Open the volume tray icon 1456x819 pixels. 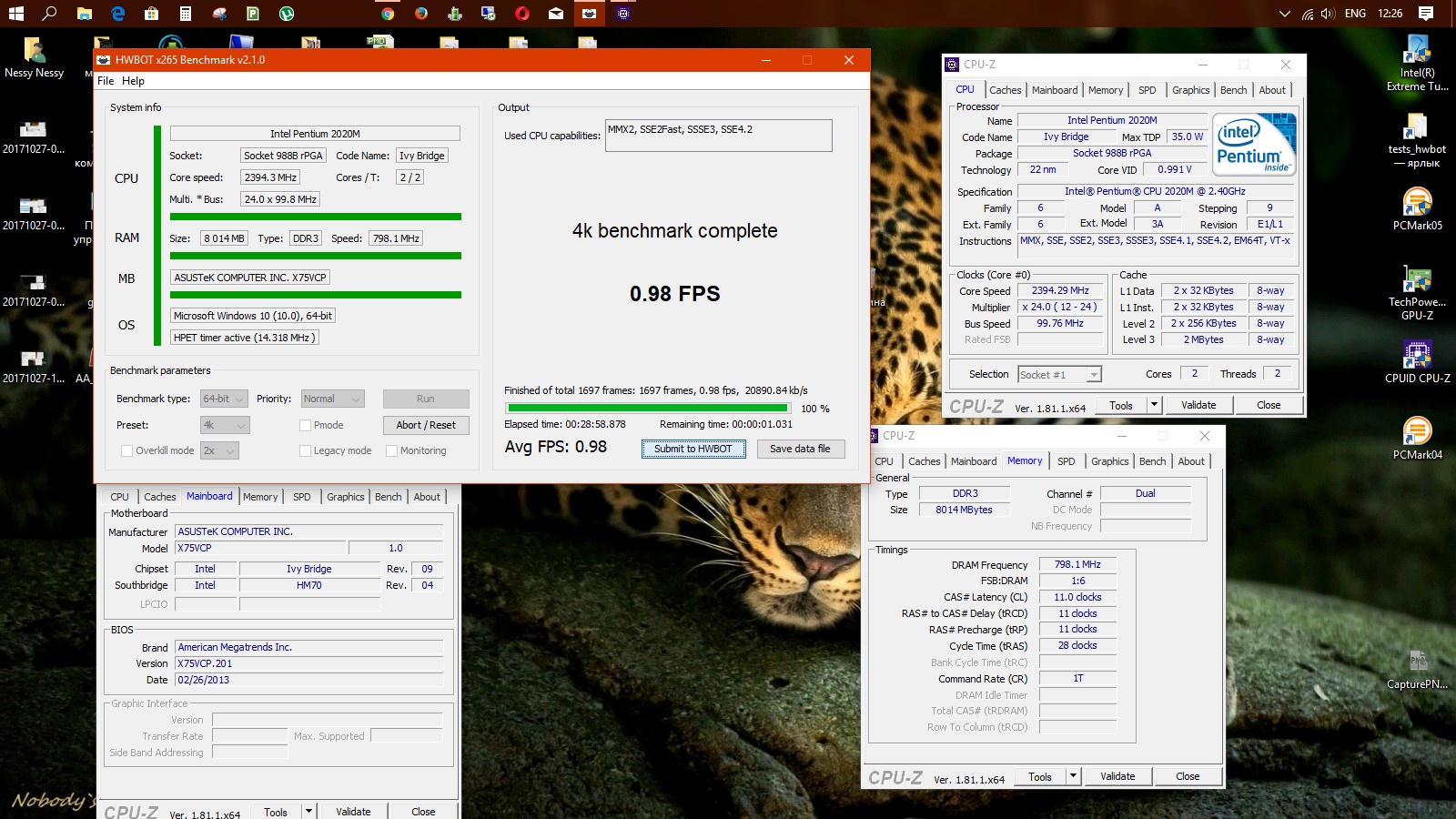coord(1328,13)
